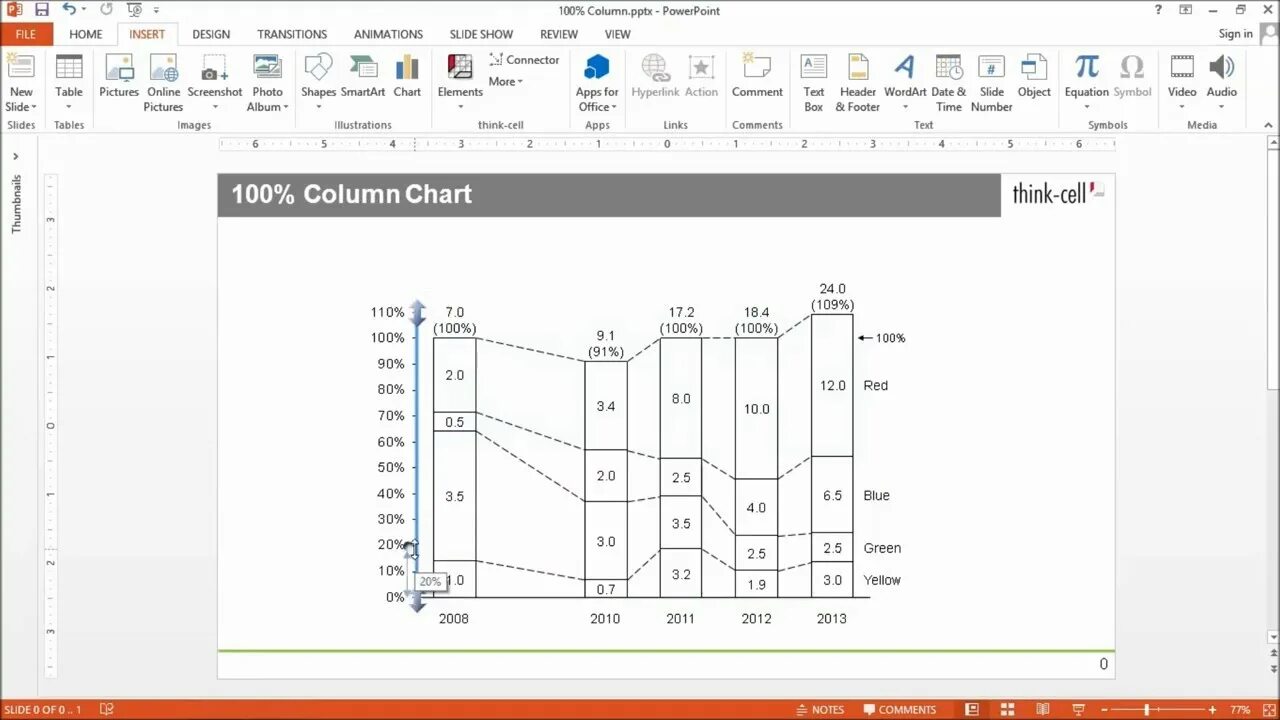1280x720 pixels.
Task: Click zoom in plus button
Action: [x=1212, y=710]
